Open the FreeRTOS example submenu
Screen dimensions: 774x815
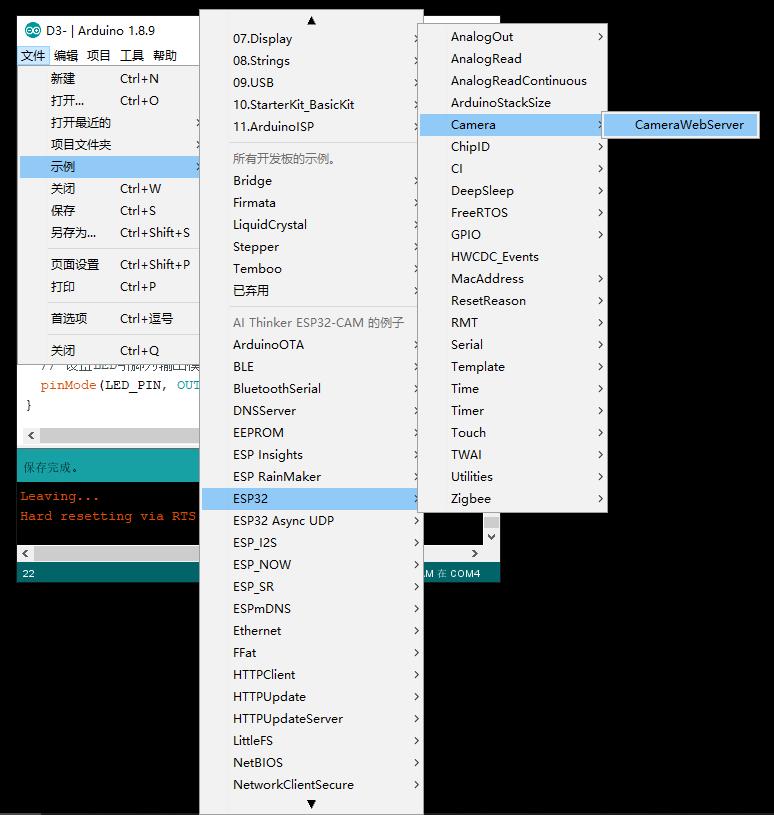click(x=512, y=213)
